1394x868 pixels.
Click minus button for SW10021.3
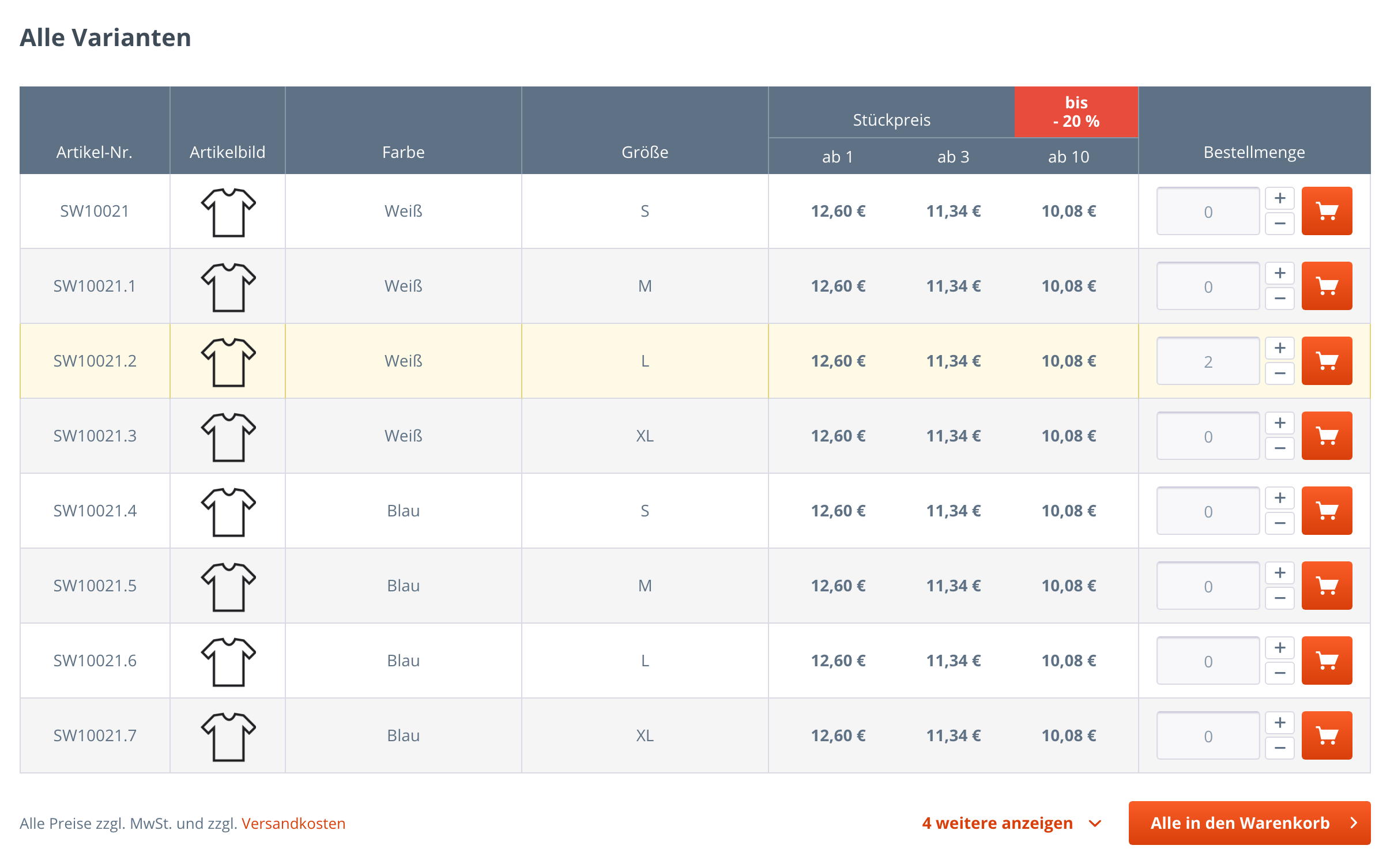(x=1280, y=448)
